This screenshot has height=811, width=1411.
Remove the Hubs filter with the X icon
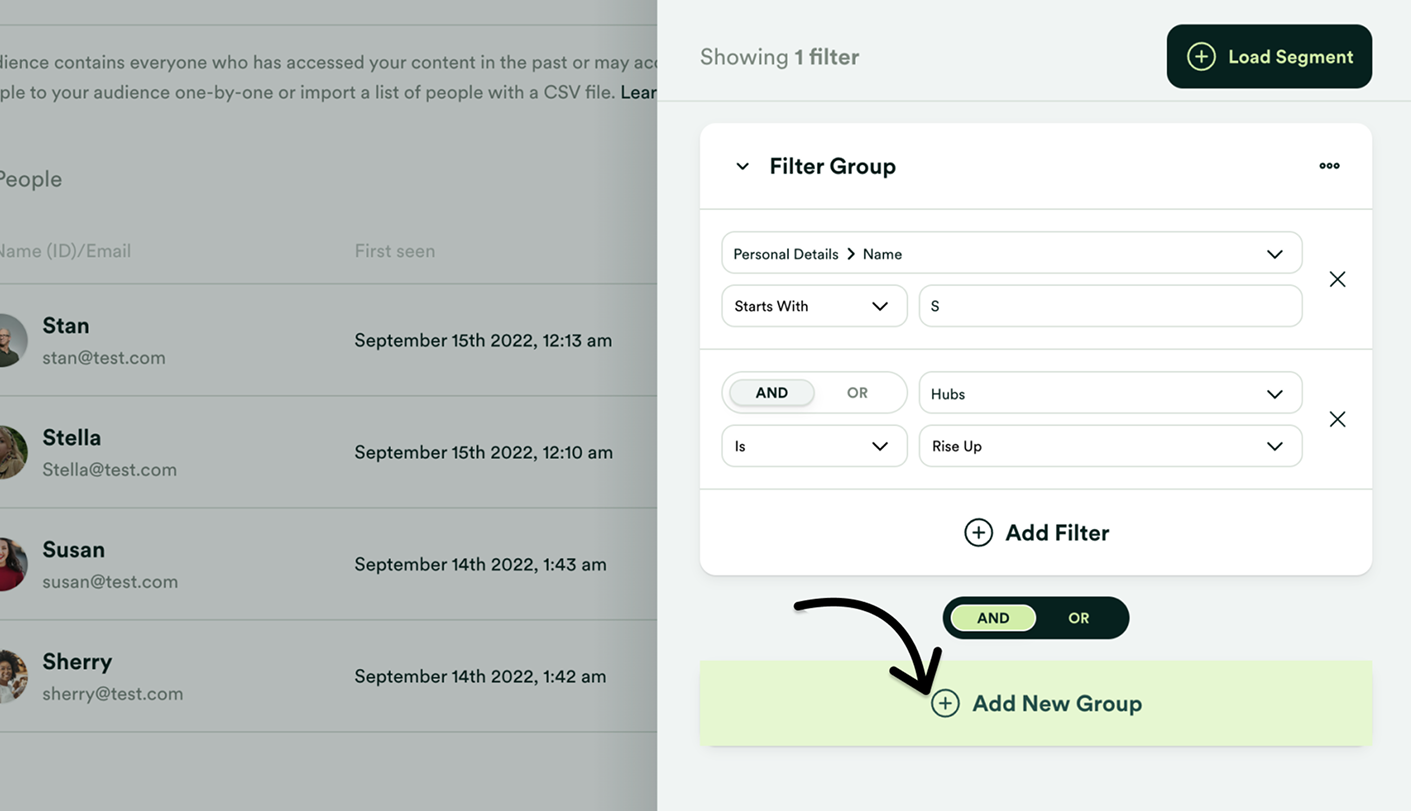click(x=1337, y=419)
